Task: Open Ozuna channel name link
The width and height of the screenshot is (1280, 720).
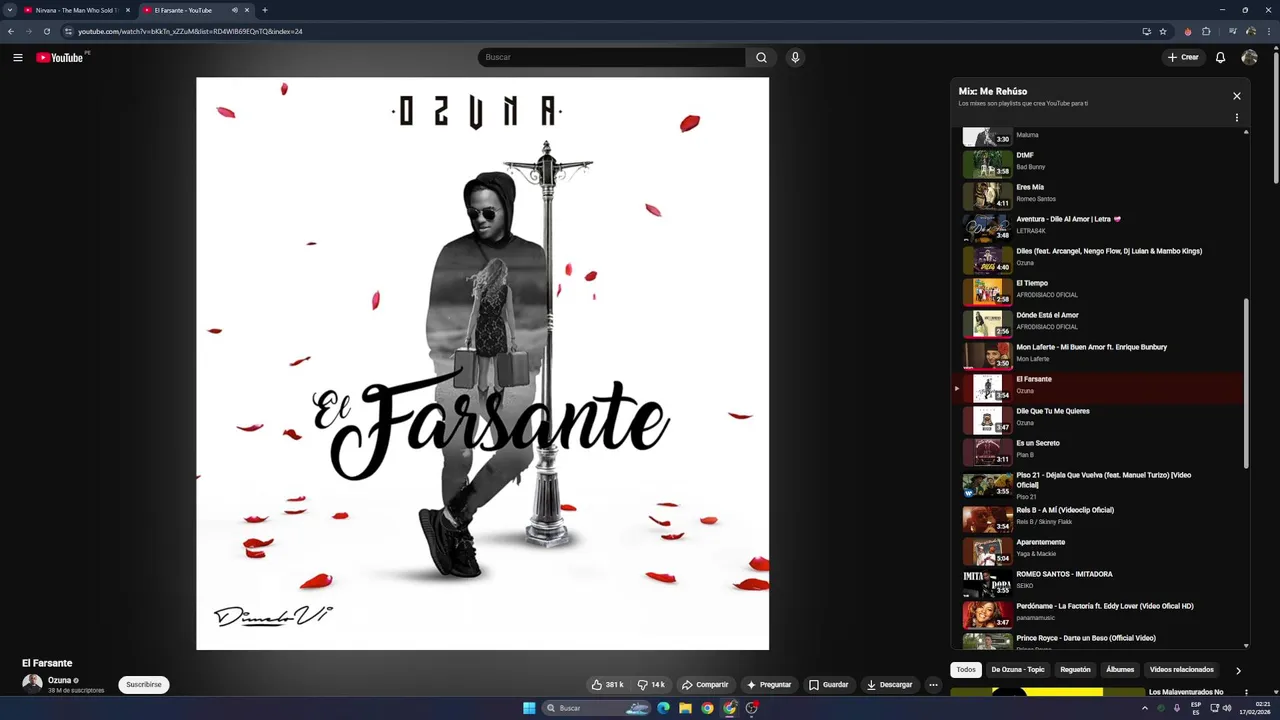Action: point(59,680)
